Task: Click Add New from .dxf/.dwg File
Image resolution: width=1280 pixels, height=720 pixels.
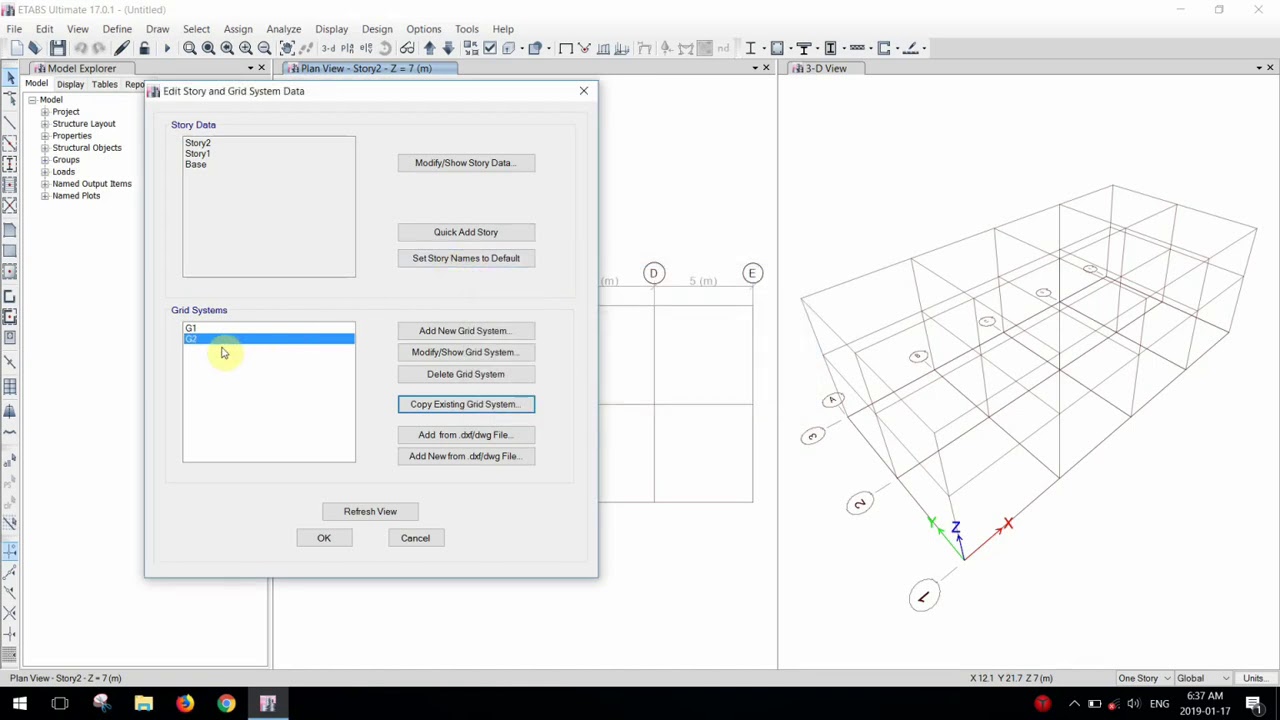Action: [x=466, y=456]
